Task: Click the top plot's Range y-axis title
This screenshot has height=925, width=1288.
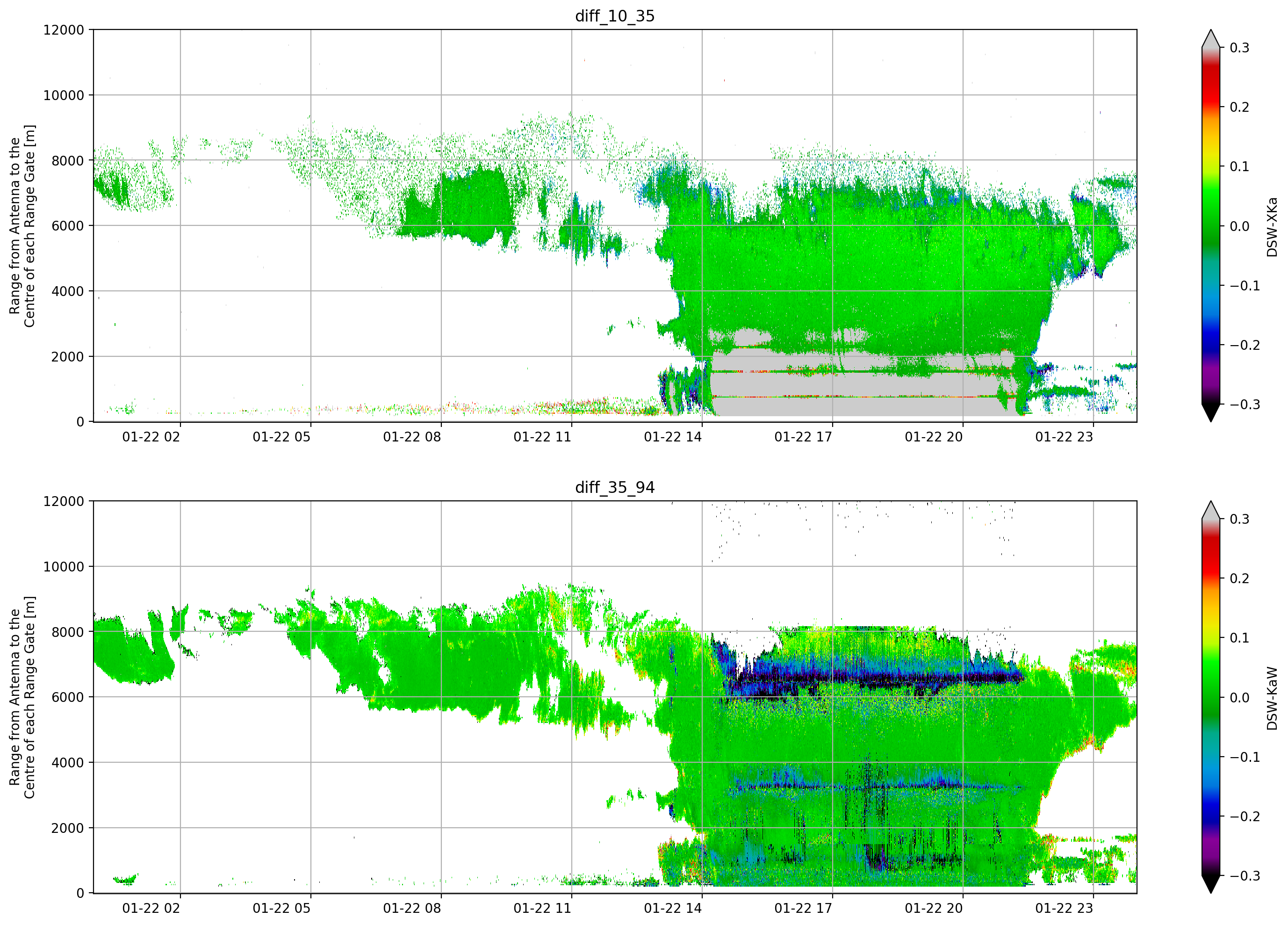Action: click(22, 225)
